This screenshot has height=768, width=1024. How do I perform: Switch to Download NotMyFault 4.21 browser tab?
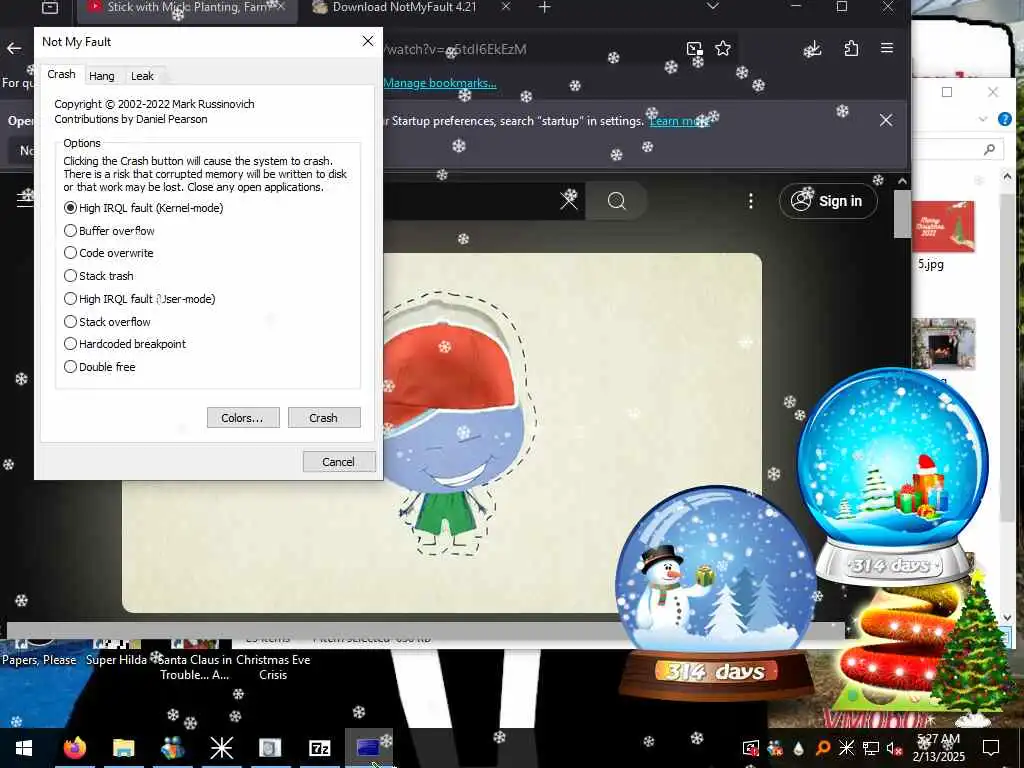point(404,8)
